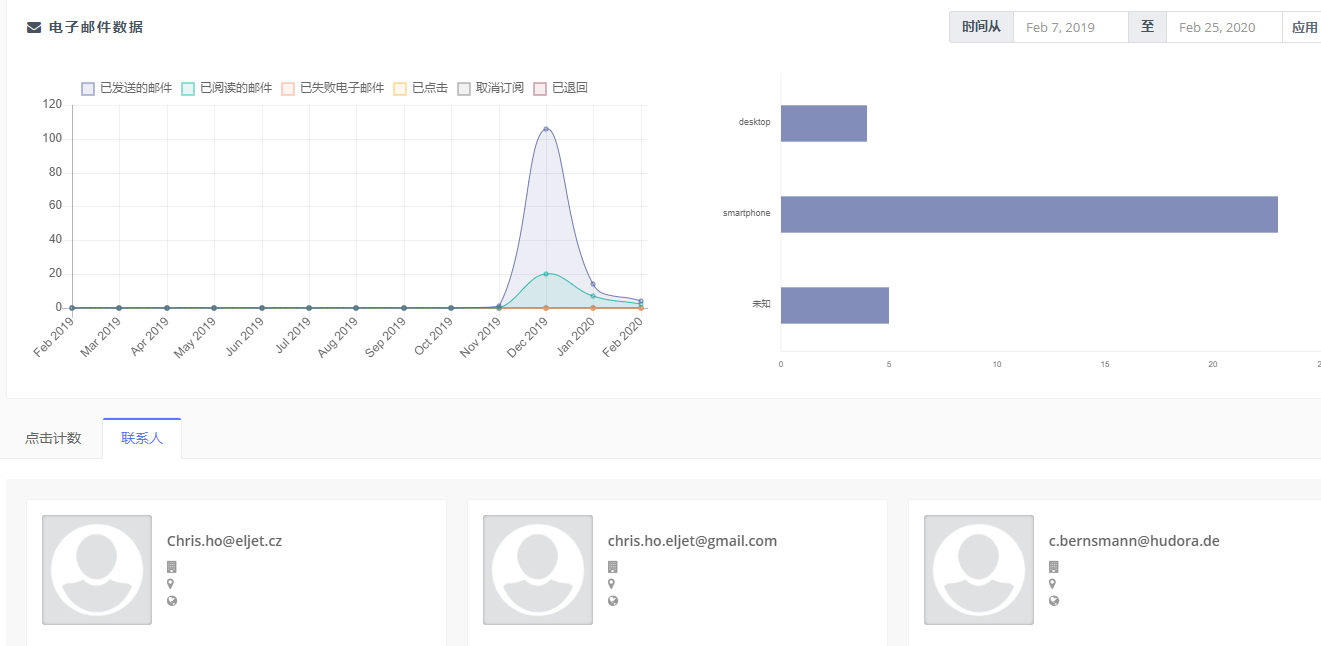Hide the 已失败电子邮件 legend series
This screenshot has height=646, width=1321.
pos(333,88)
